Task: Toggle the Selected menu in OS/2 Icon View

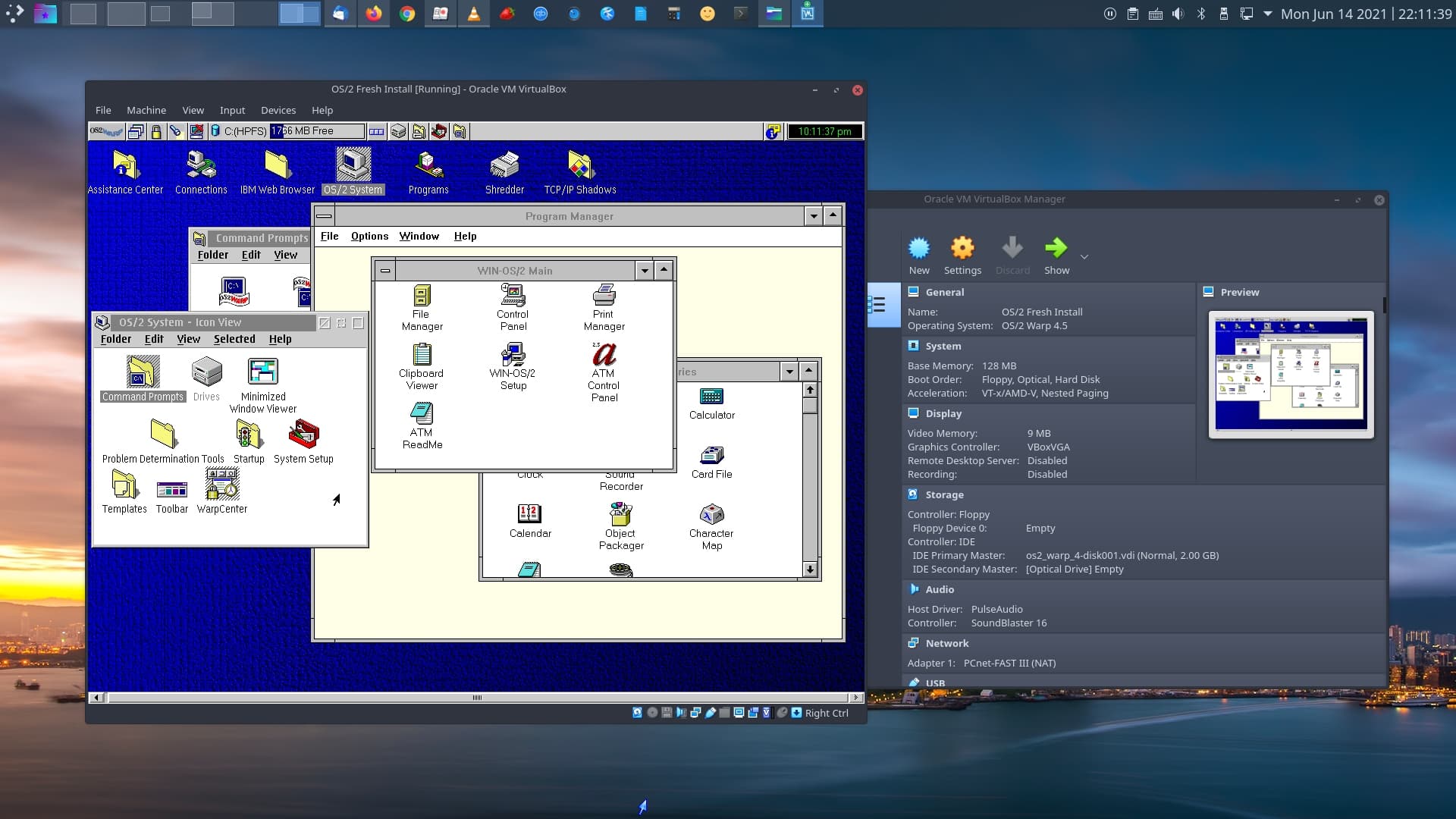Action: coord(233,339)
